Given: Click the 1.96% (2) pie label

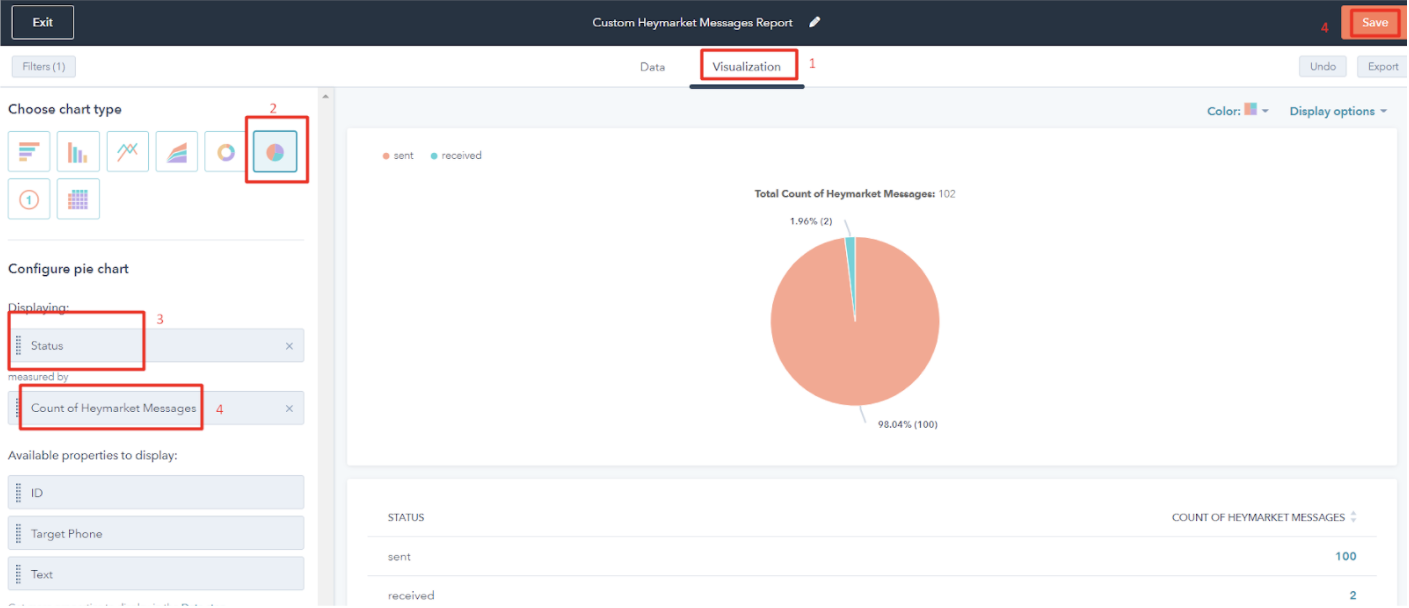Looking at the screenshot, I should (811, 221).
